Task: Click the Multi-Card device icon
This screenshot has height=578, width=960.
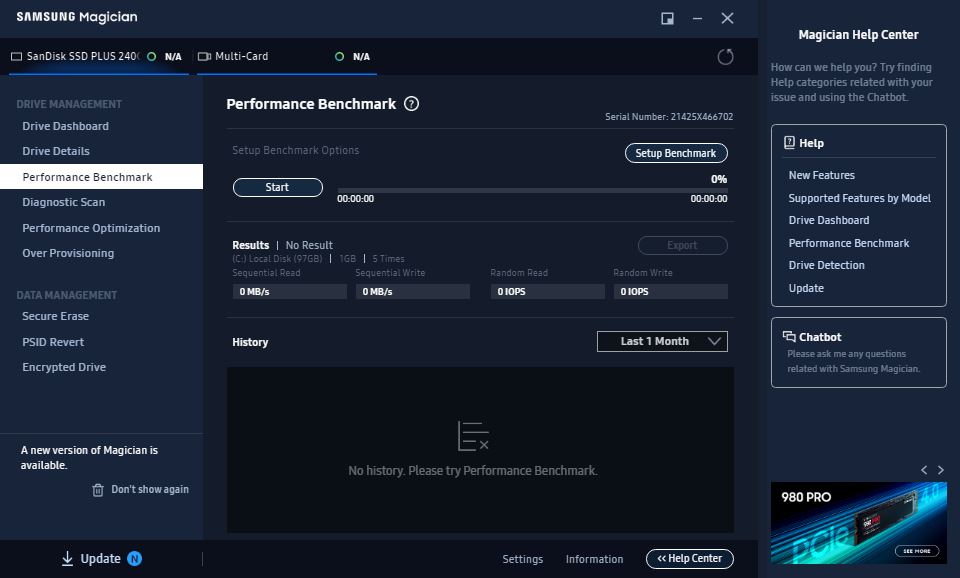Action: (x=204, y=56)
